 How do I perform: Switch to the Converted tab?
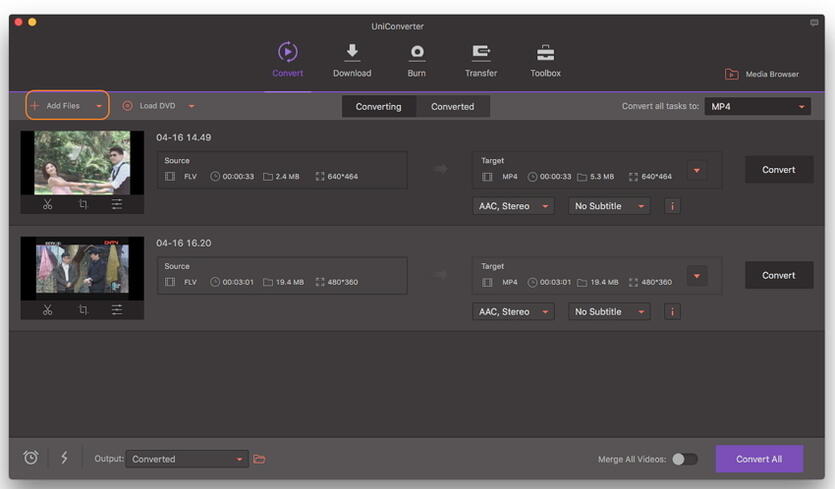[x=453, y=107]
